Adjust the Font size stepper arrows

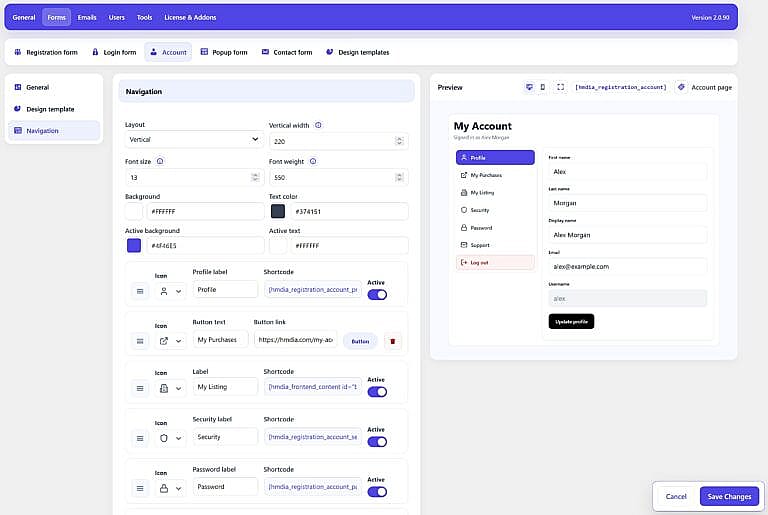click(255, 177)
